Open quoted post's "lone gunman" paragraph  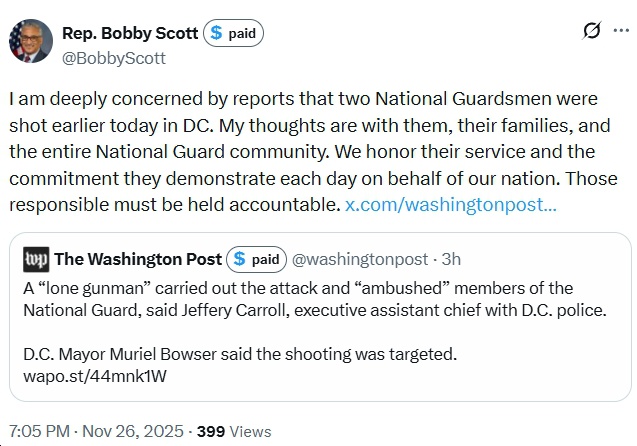pyautogui.click(x=314, y=298)
